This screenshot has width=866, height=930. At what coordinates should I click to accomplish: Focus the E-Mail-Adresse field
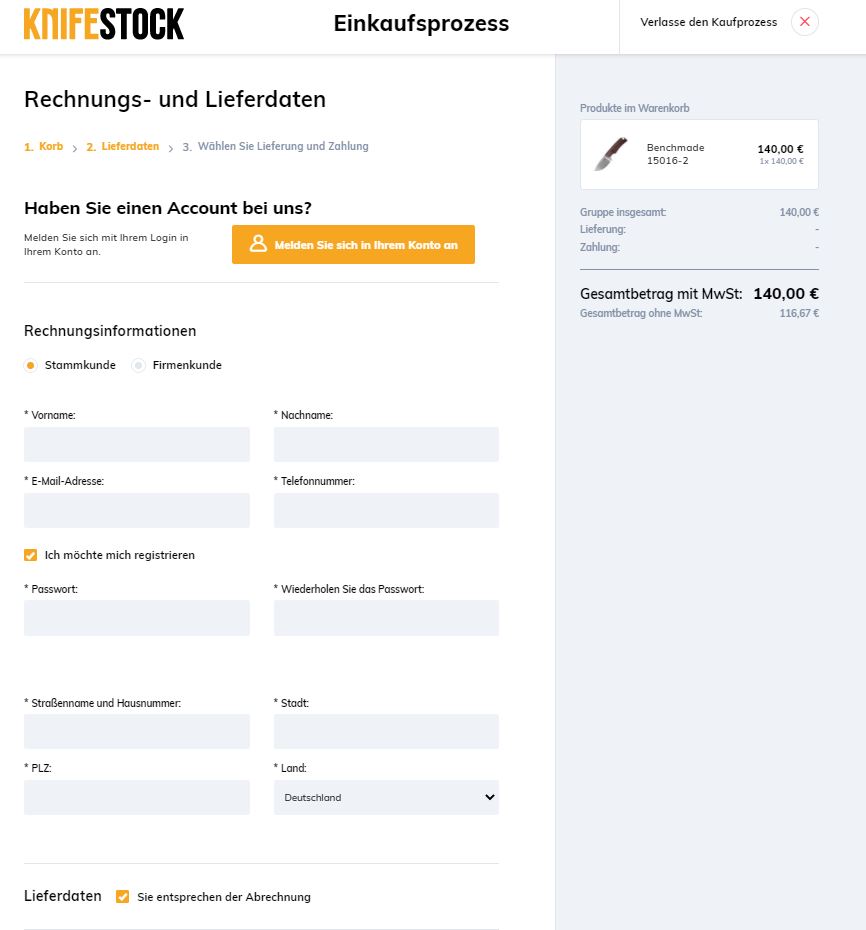pyautogui.click(x=137, y=510)
